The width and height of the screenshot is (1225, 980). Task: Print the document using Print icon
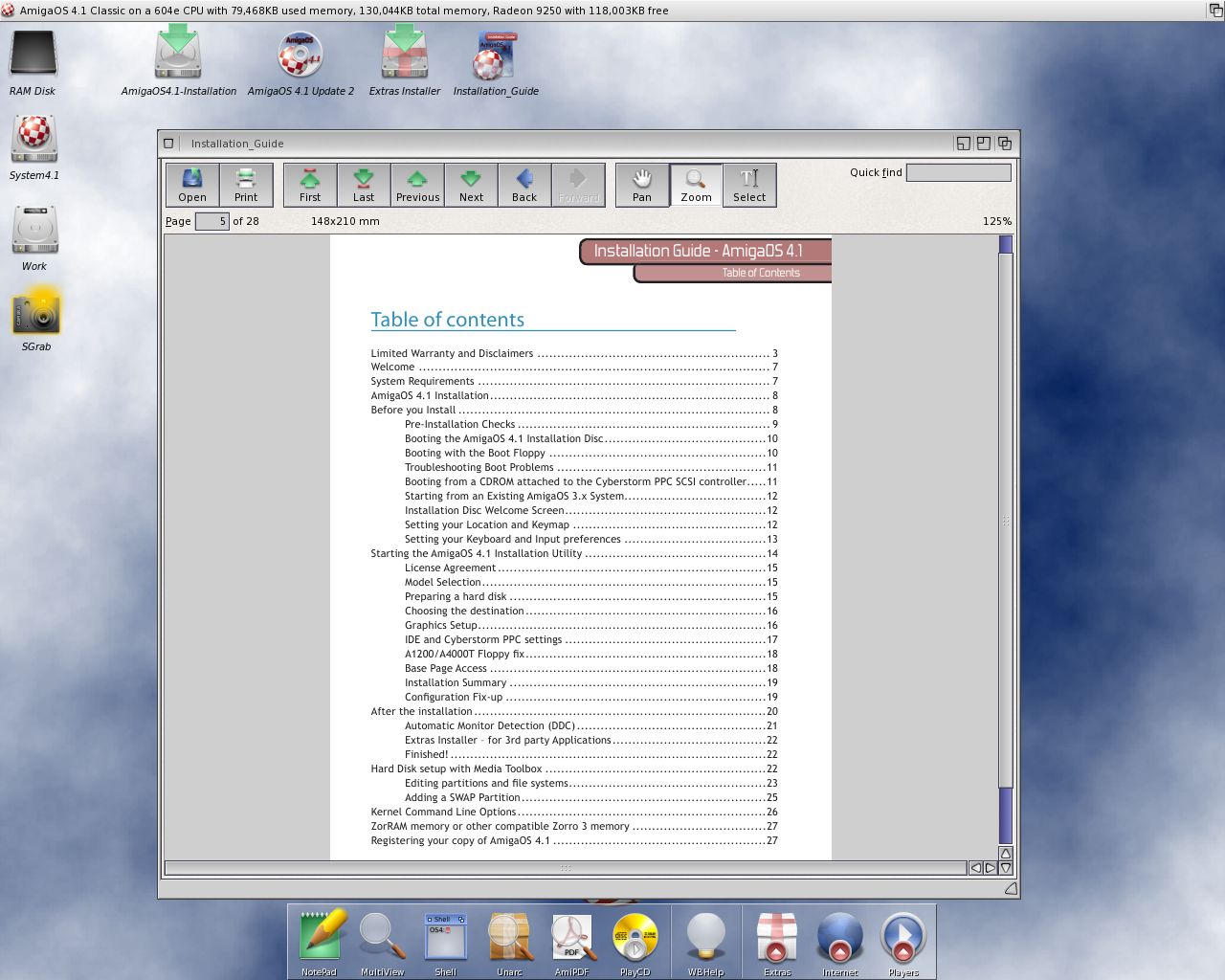(x=246, y=185)
